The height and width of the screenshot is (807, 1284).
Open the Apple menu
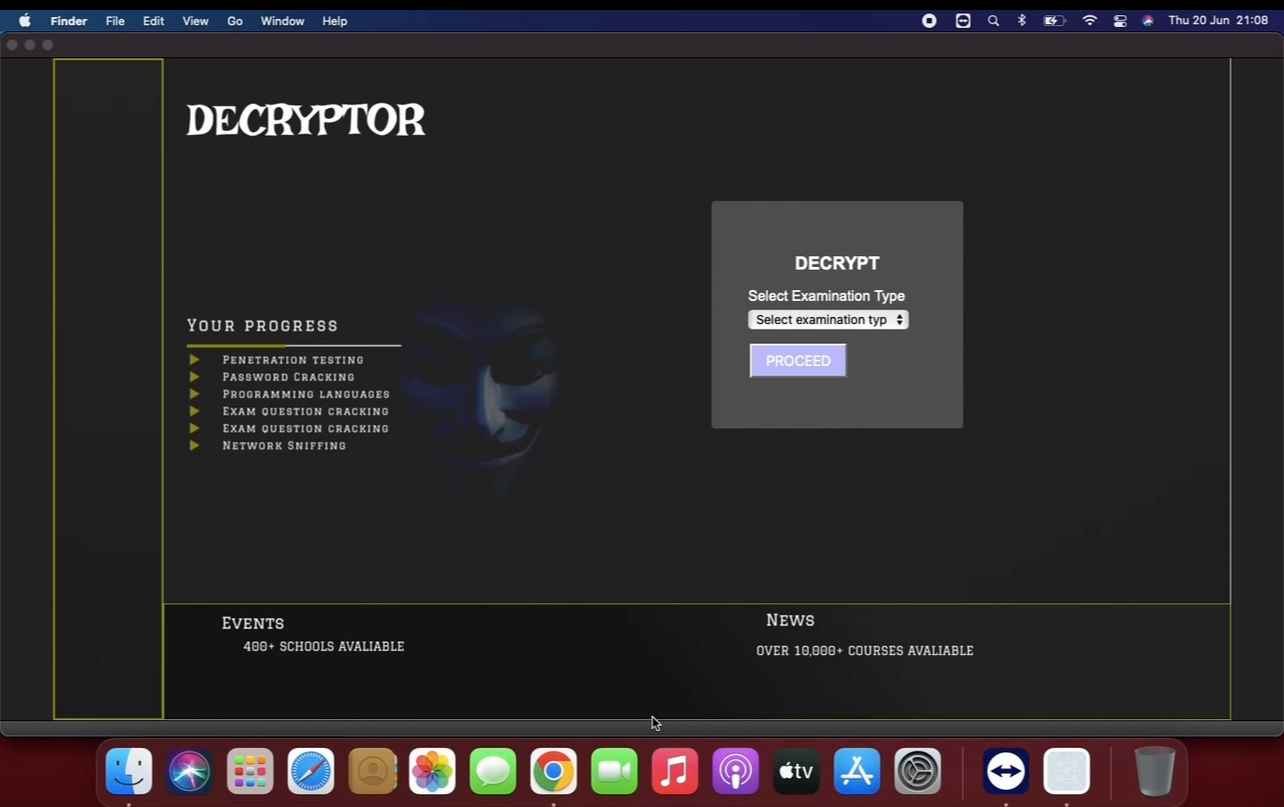click(x=25, y=21)
